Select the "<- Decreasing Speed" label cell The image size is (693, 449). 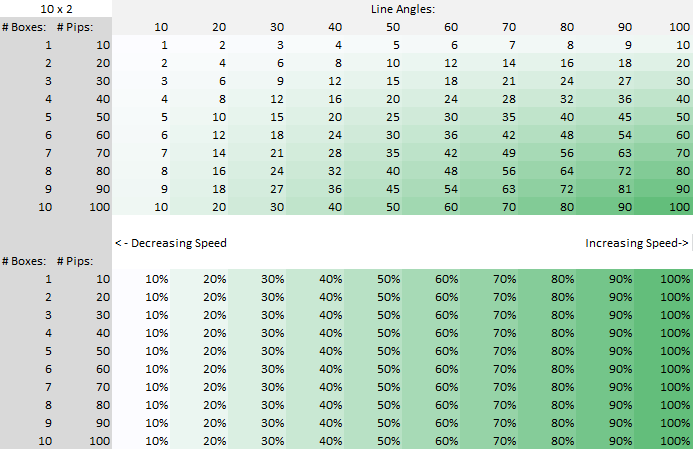[x=171, y=243]
